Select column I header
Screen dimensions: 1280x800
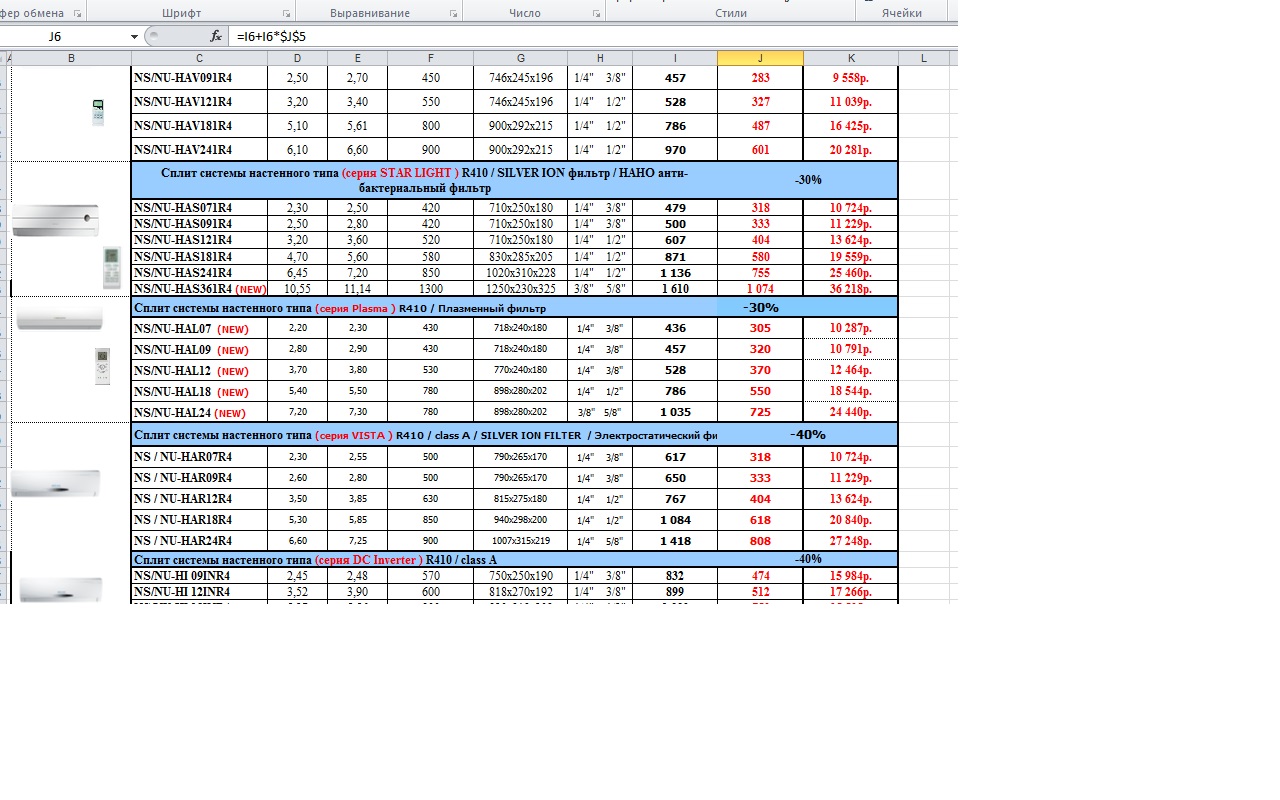pos(675,58)
